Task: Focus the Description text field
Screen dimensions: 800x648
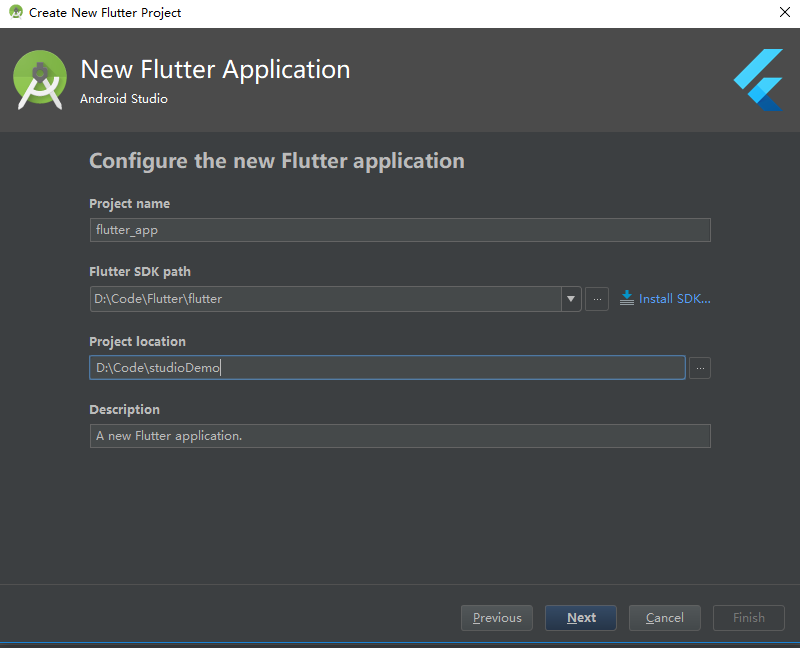Action: click(400, 436)
